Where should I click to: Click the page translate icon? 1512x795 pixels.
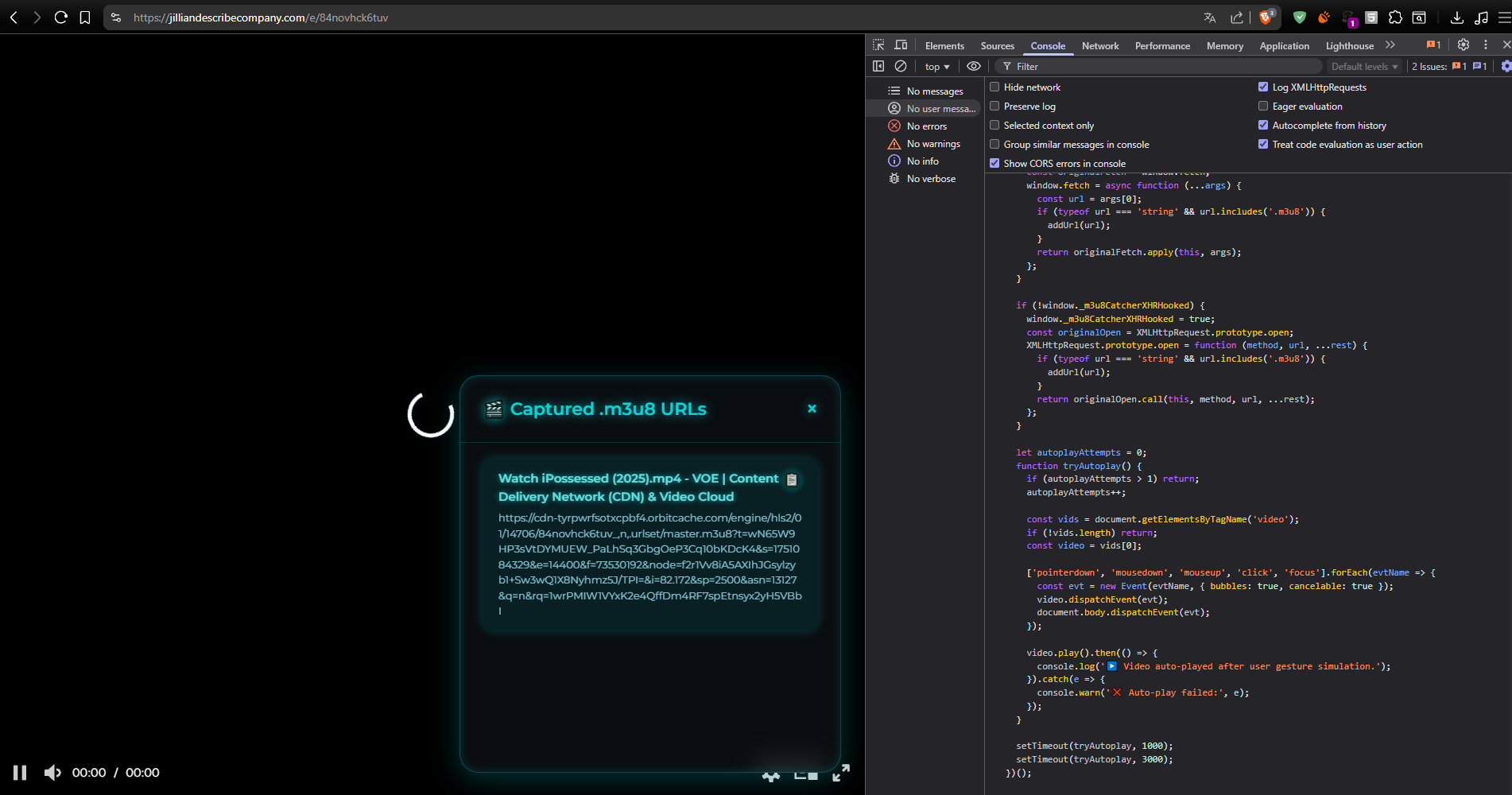pos(1210,17)
